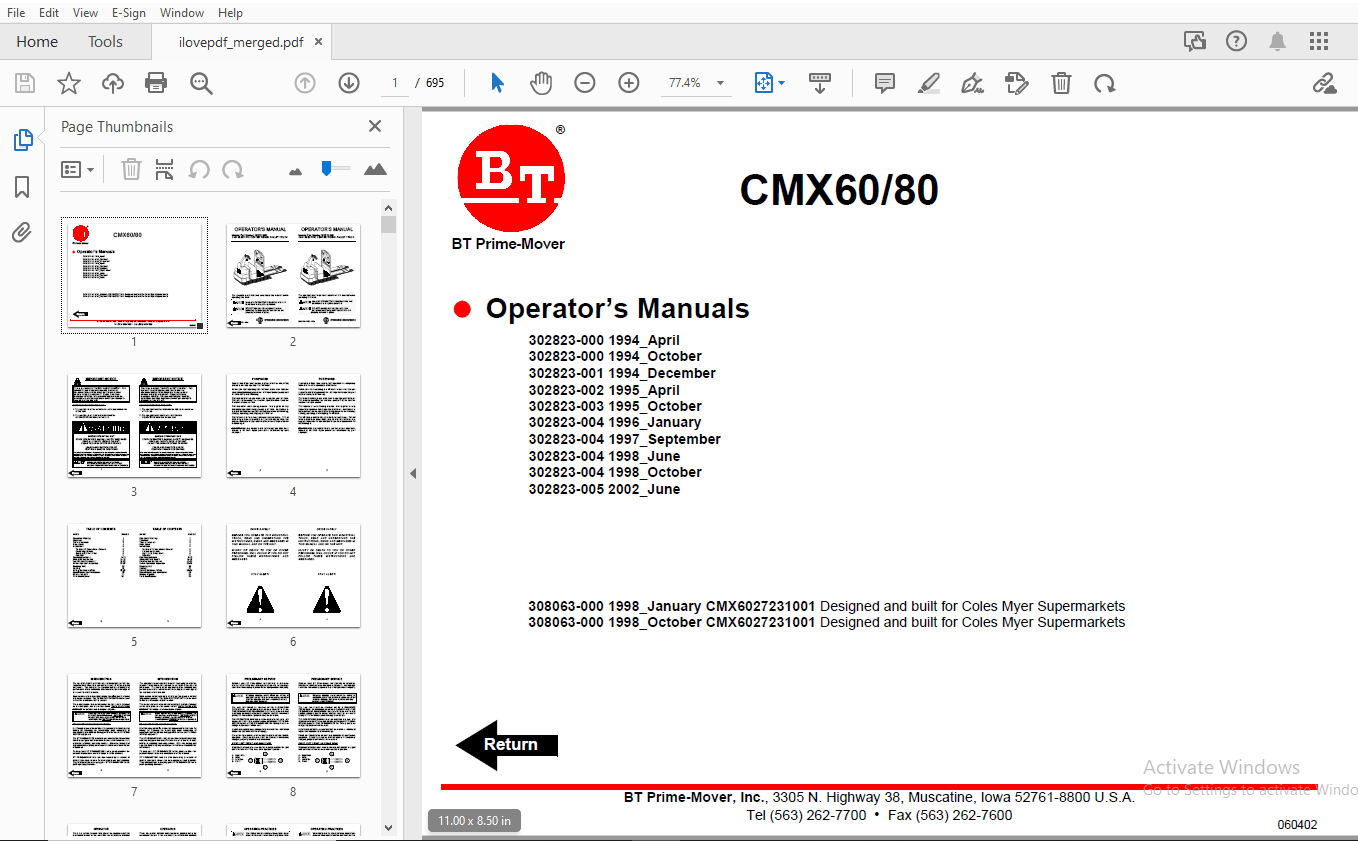Open the 302823-000 1994_April manual link
The height and width of the screenshot is (841, 1358).
(x=604, y=340)
